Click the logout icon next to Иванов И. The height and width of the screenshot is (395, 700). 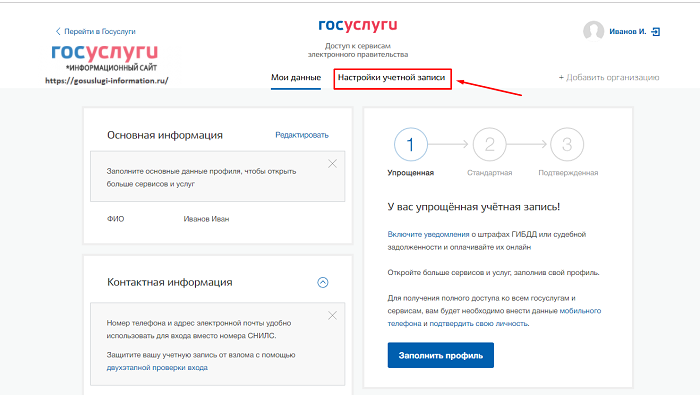[x=655, y=32]
